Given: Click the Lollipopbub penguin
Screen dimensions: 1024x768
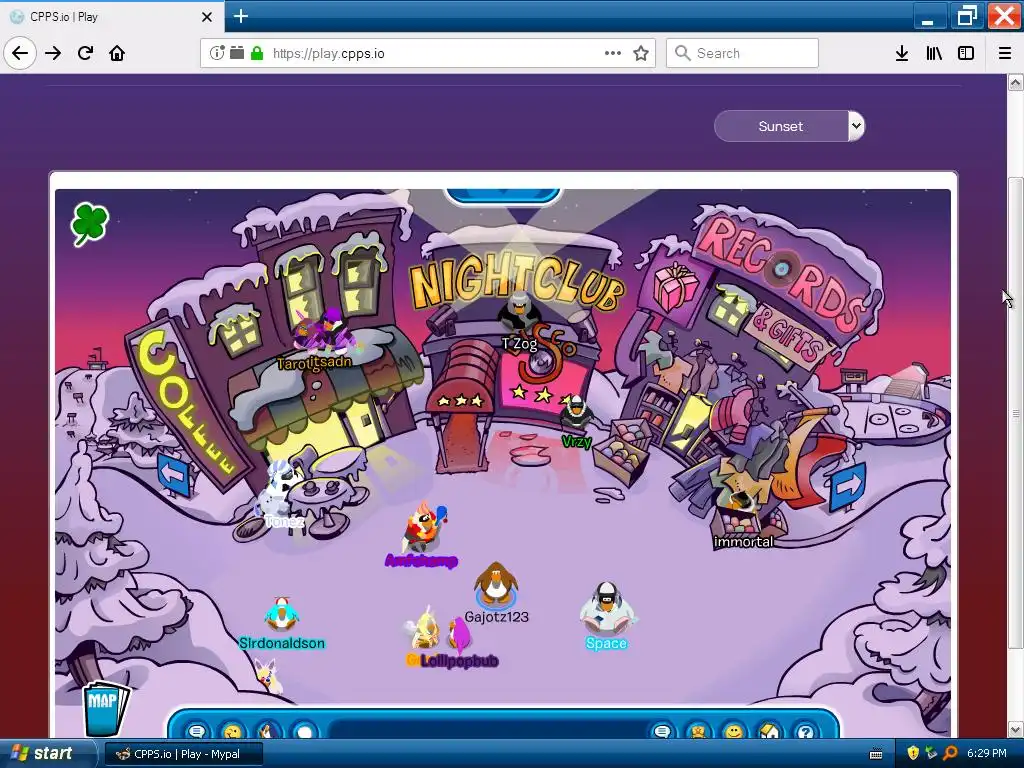Looking at the screenshot, I should [459, 635].
